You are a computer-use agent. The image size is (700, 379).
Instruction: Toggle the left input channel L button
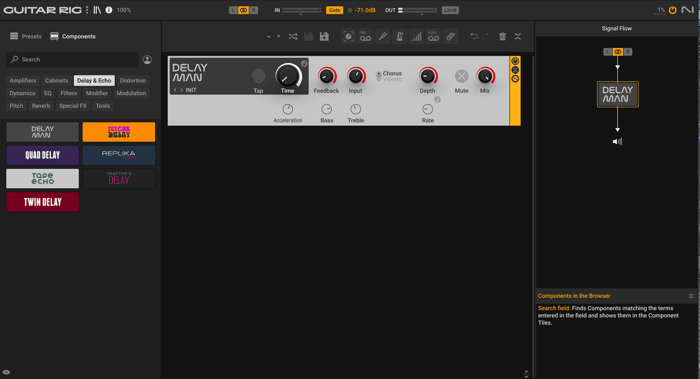point(233,10)
